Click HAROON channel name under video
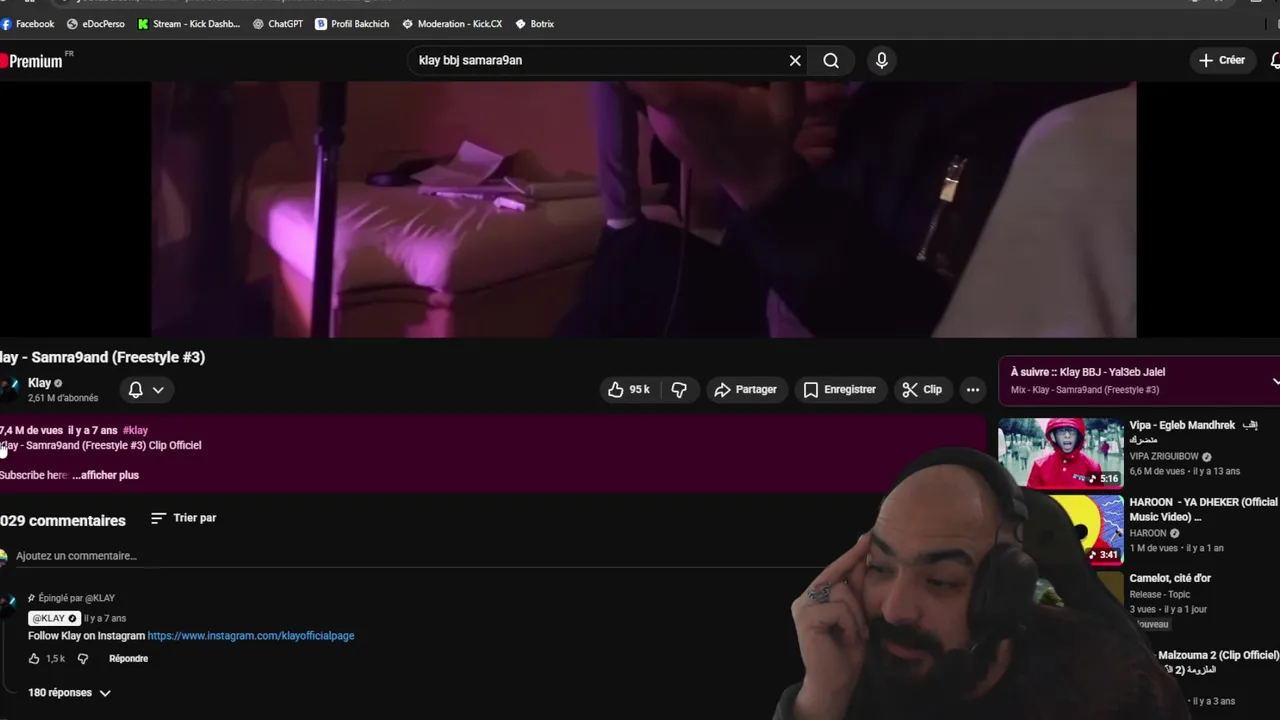The height and width of the screenshot is (720, 1280). click(x=1148, y=534)
